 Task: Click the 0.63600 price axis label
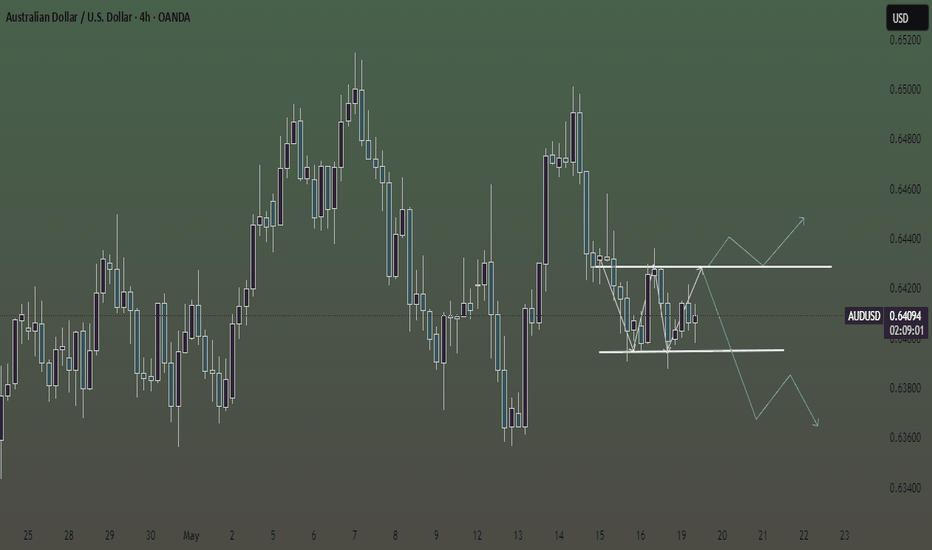[905, 438]
